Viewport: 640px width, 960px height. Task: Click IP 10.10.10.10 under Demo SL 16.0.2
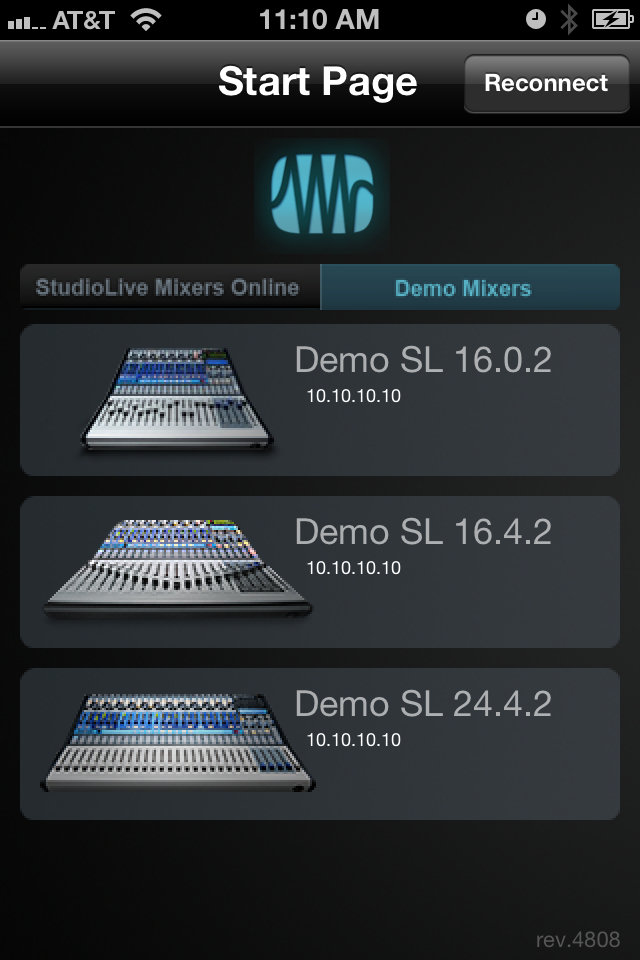point(353,396)
